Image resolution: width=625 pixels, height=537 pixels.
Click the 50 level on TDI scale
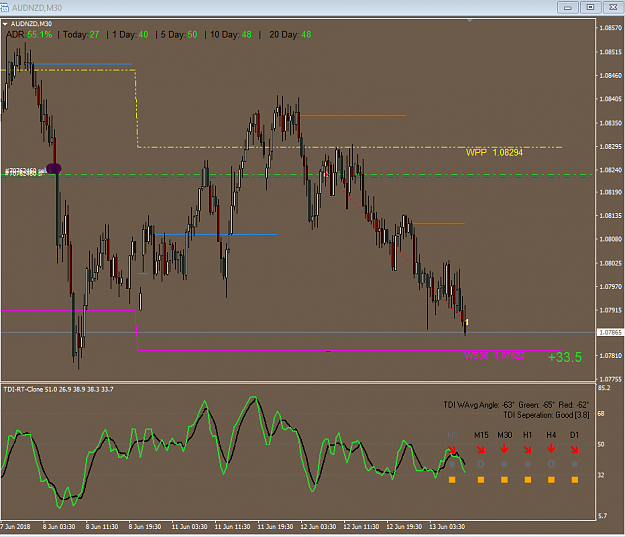coord(601,444)
